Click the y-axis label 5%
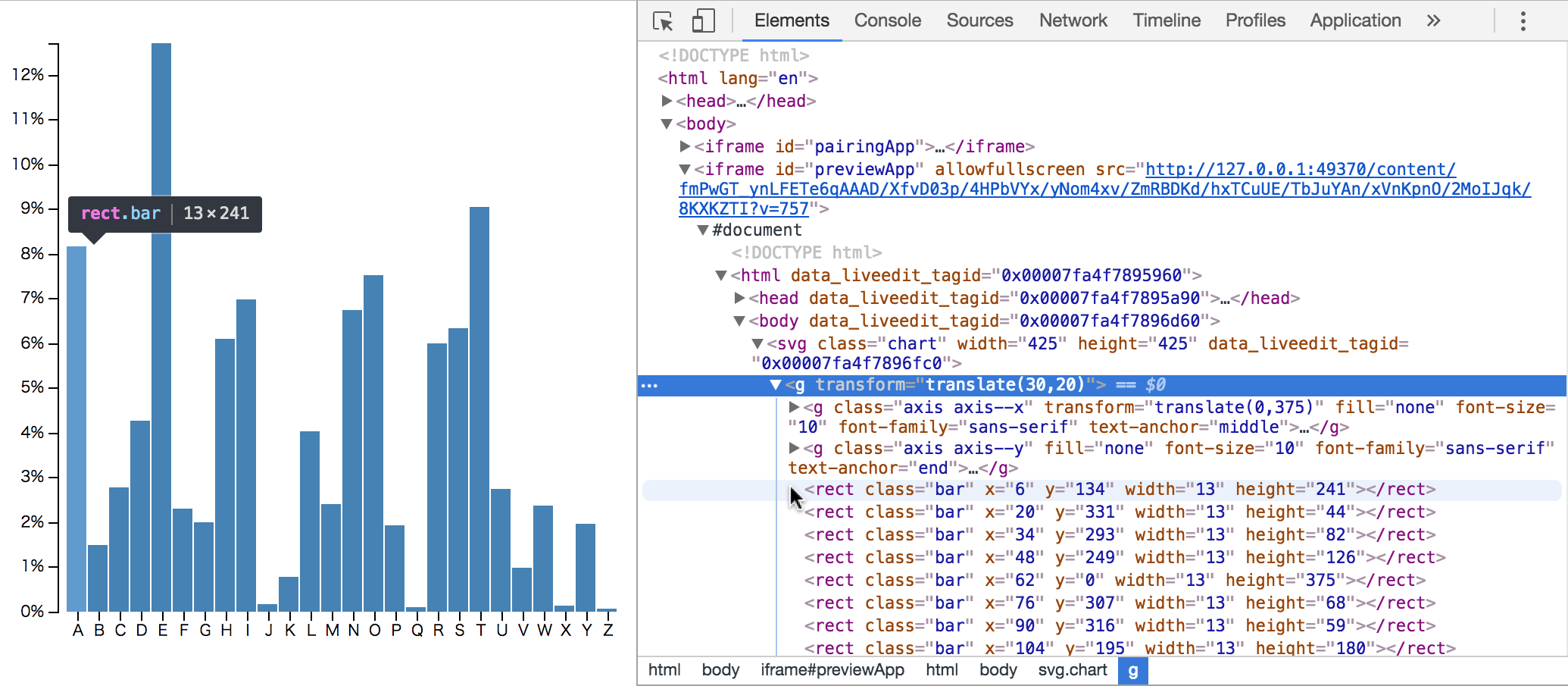This screenshot has height=686, width=1568. (32, 387)
